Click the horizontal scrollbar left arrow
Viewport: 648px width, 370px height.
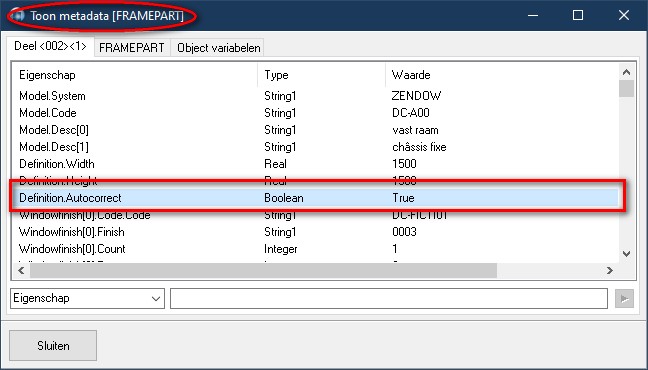21,271
